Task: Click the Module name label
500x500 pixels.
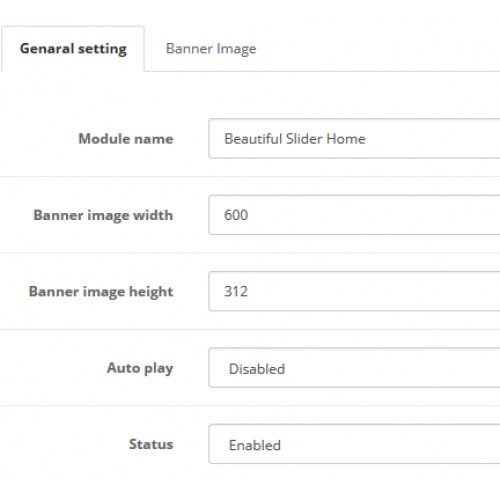Action: click(126, 139)
